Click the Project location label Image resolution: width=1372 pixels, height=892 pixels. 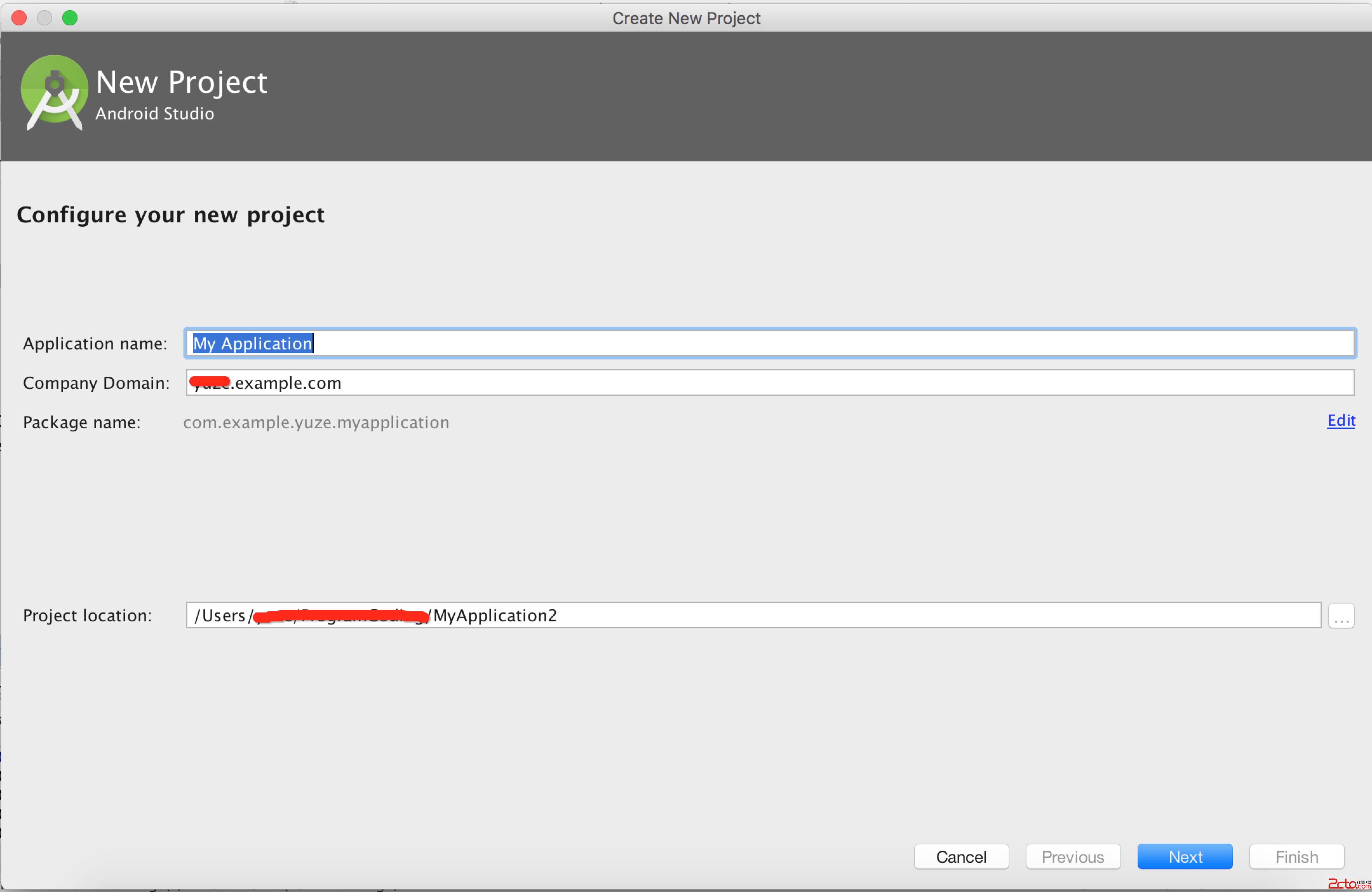[88, 616]
